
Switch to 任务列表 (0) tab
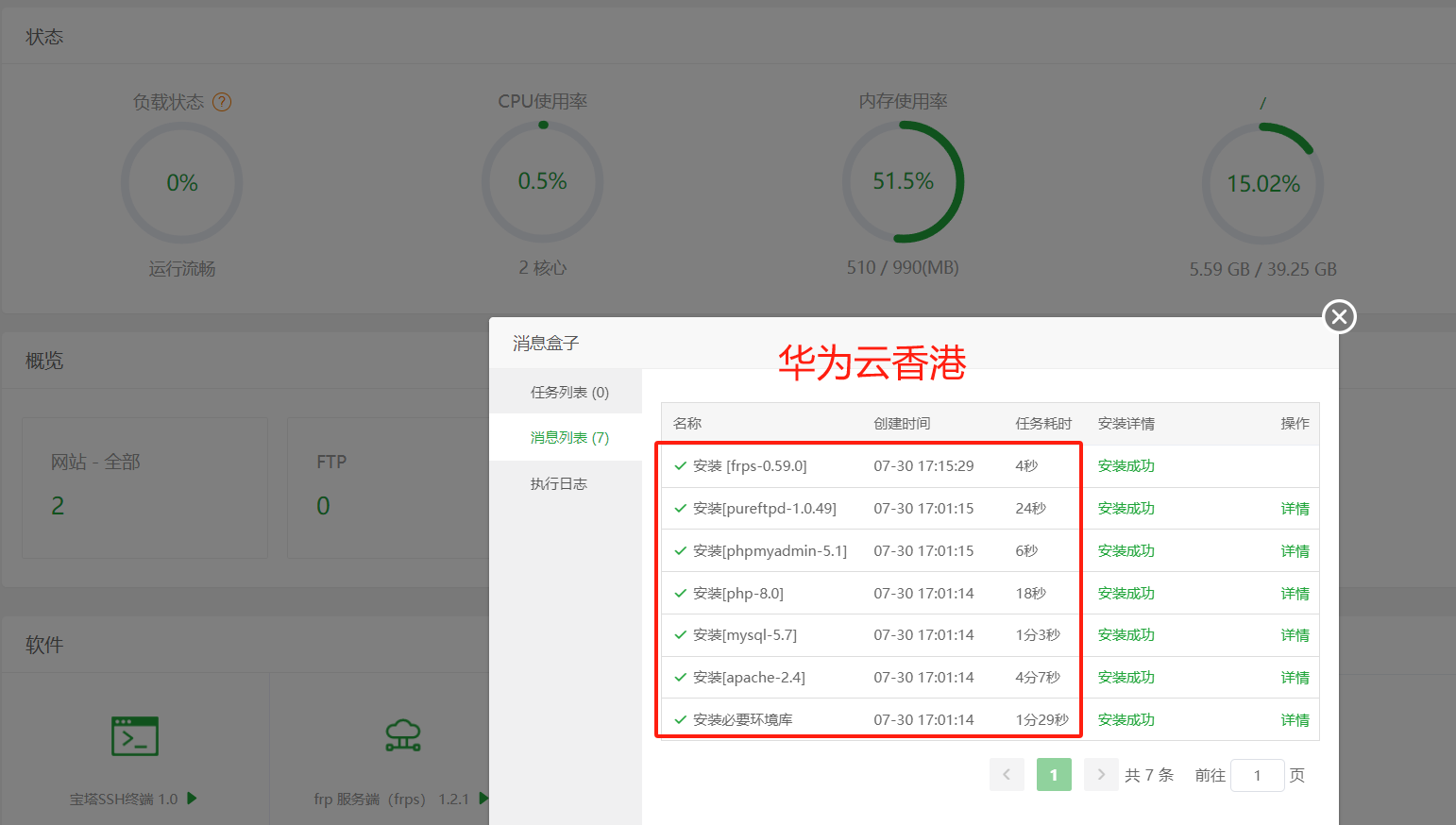pos(569,392)
